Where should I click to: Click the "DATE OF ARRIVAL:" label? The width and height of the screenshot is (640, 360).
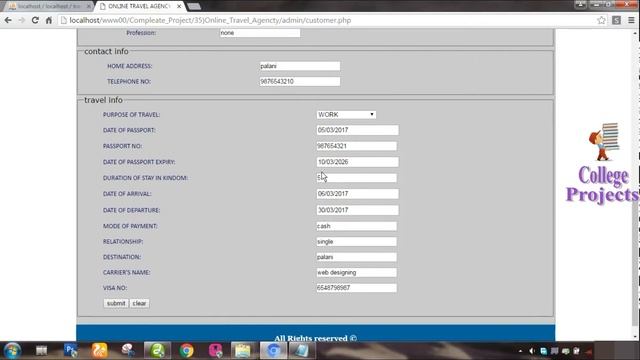point(127,194)
